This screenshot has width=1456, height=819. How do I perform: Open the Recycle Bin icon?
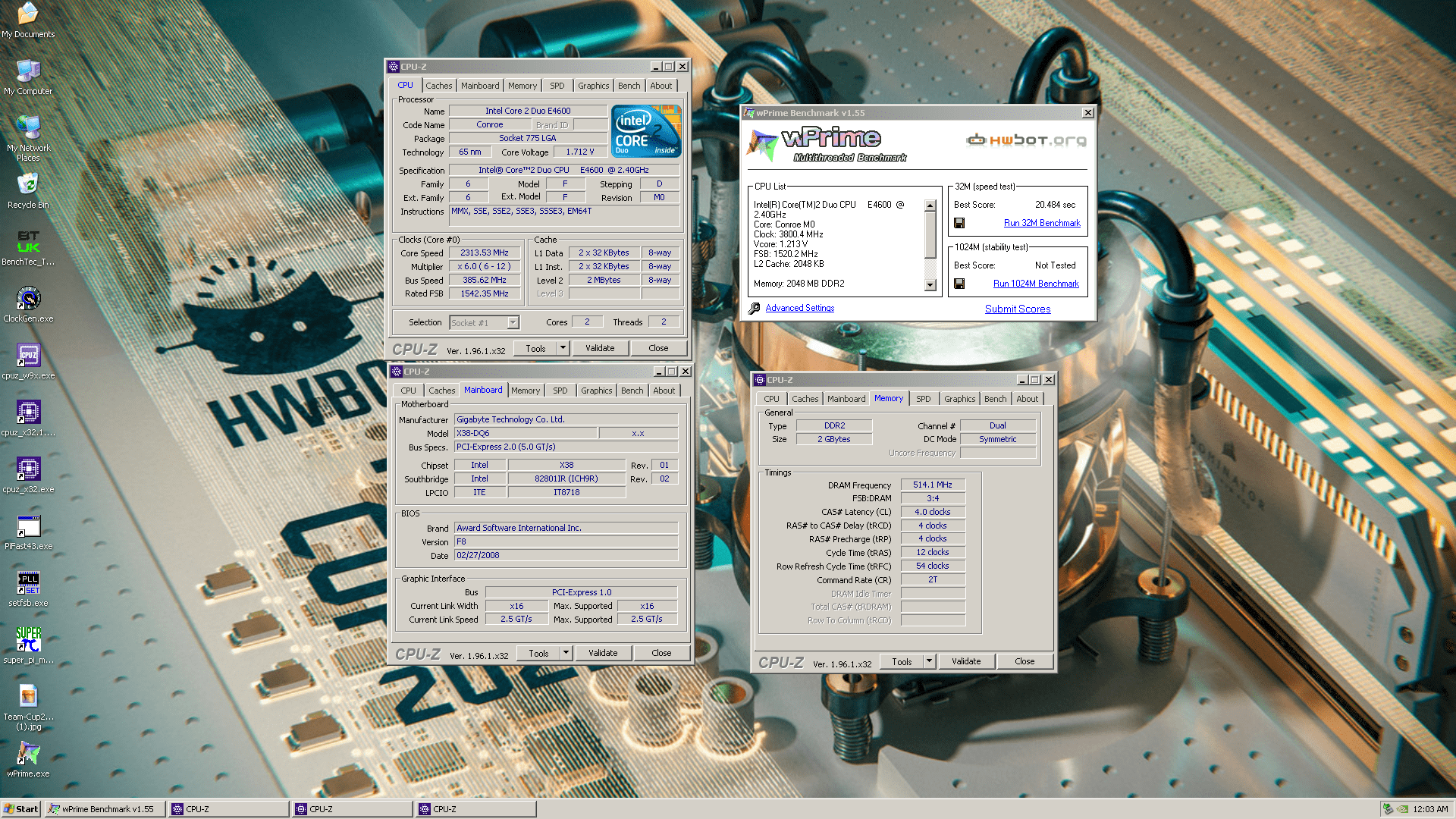28,191
